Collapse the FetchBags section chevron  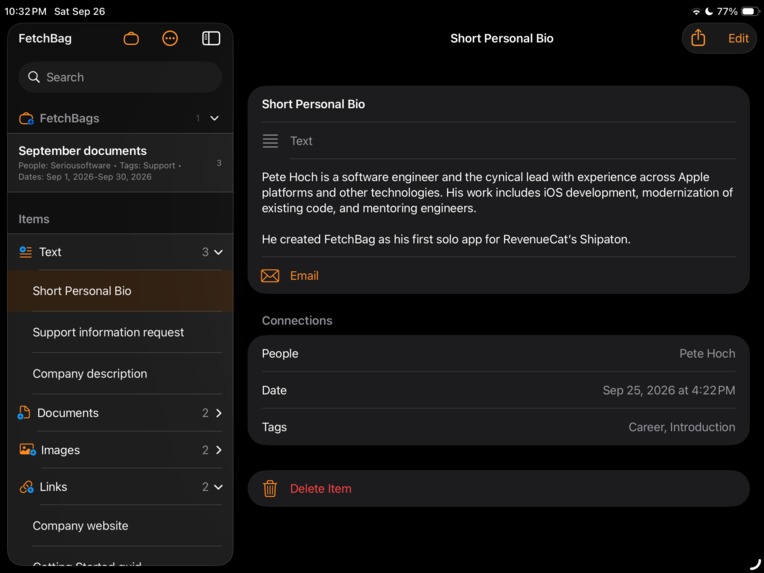pyautogui.click(x=214, y=118)
